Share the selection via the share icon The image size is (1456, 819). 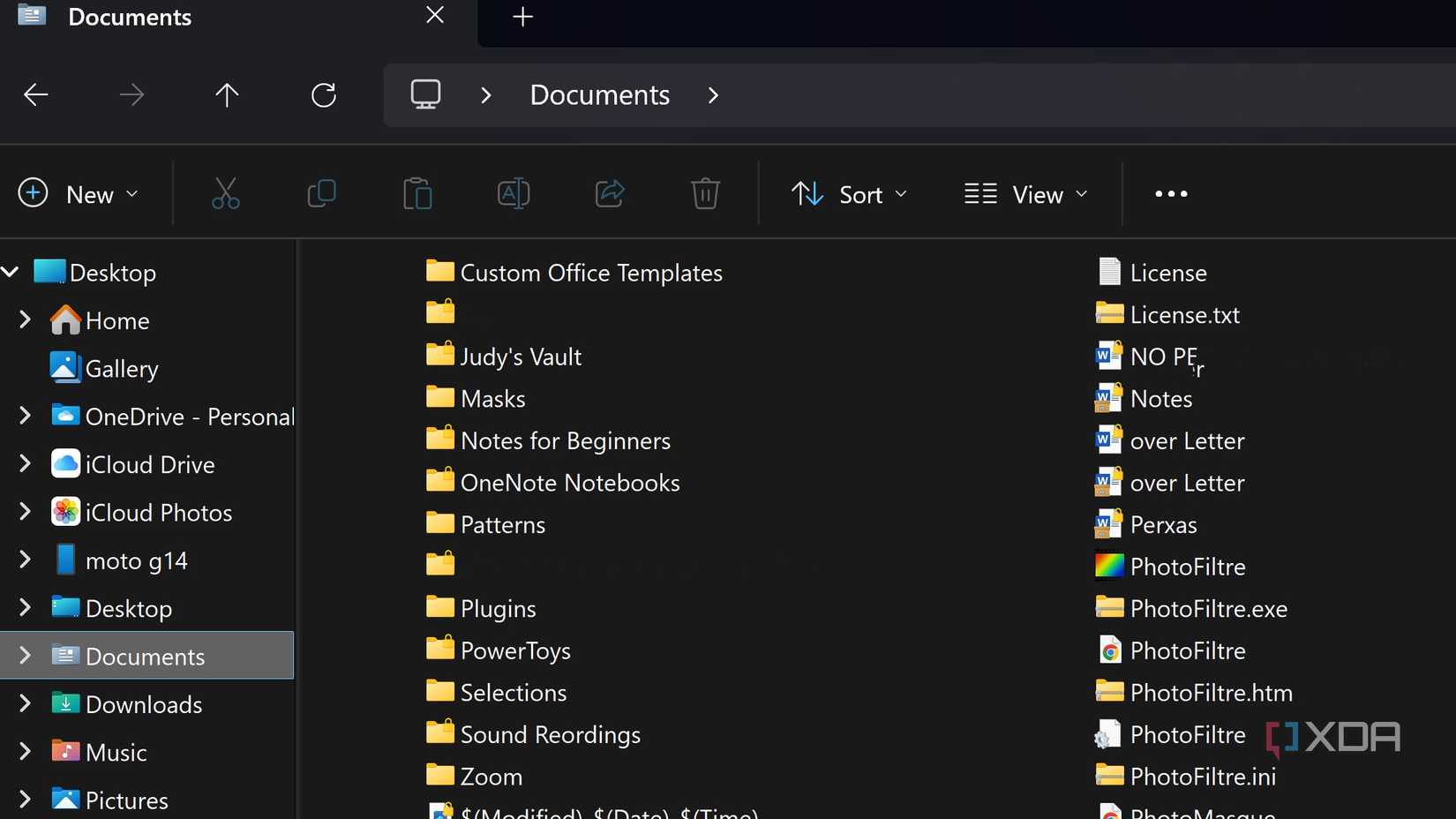pos(609,193)
